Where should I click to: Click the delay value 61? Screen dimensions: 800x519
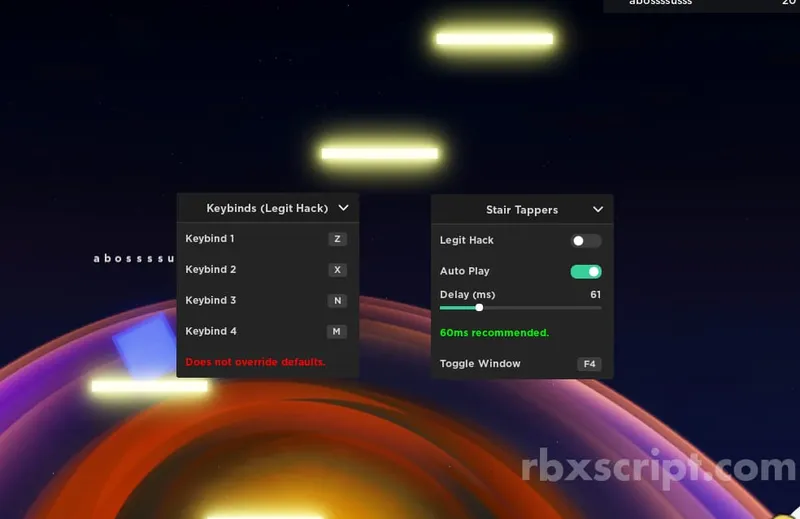tap(595, 294)
